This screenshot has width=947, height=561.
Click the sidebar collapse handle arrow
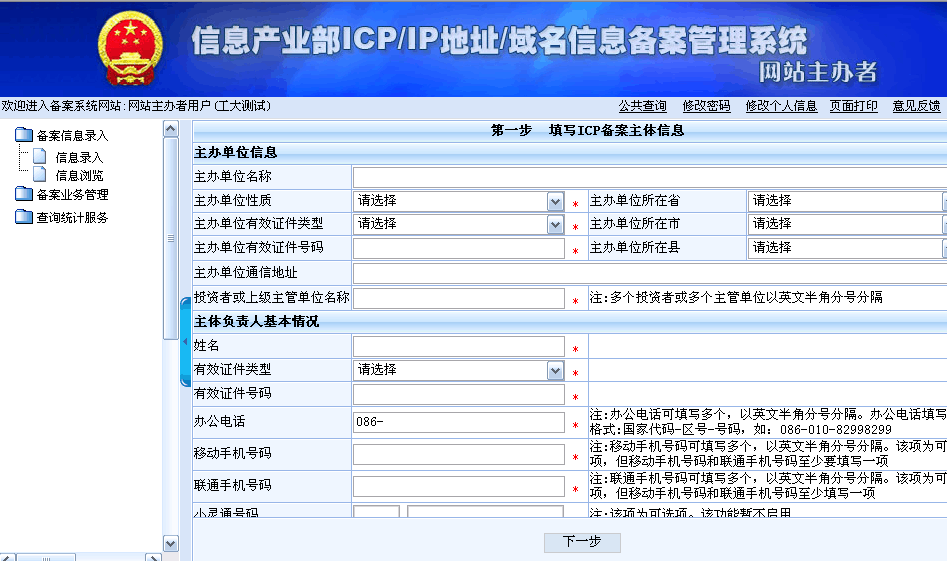184,342
